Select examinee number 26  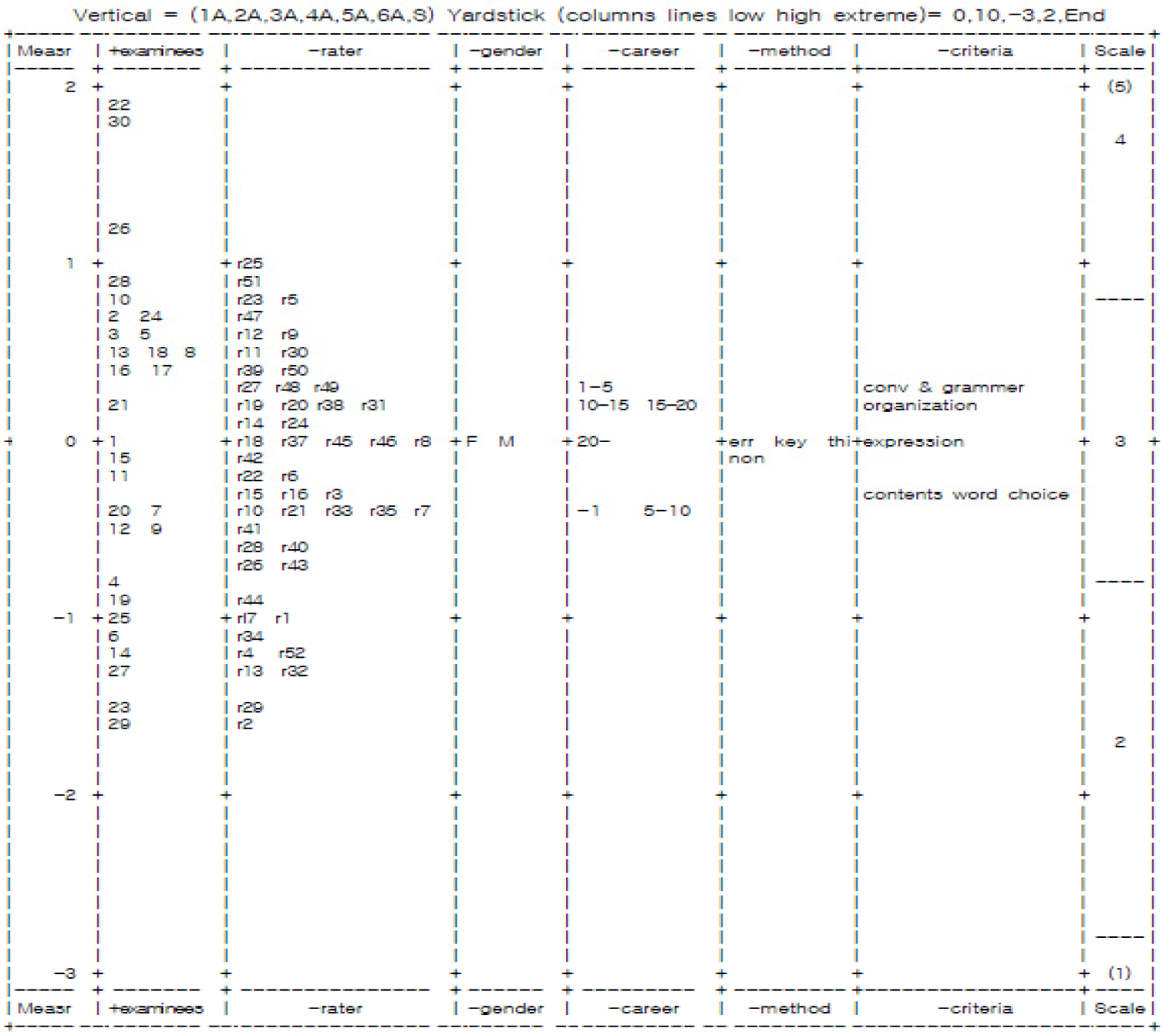[120, 228]
